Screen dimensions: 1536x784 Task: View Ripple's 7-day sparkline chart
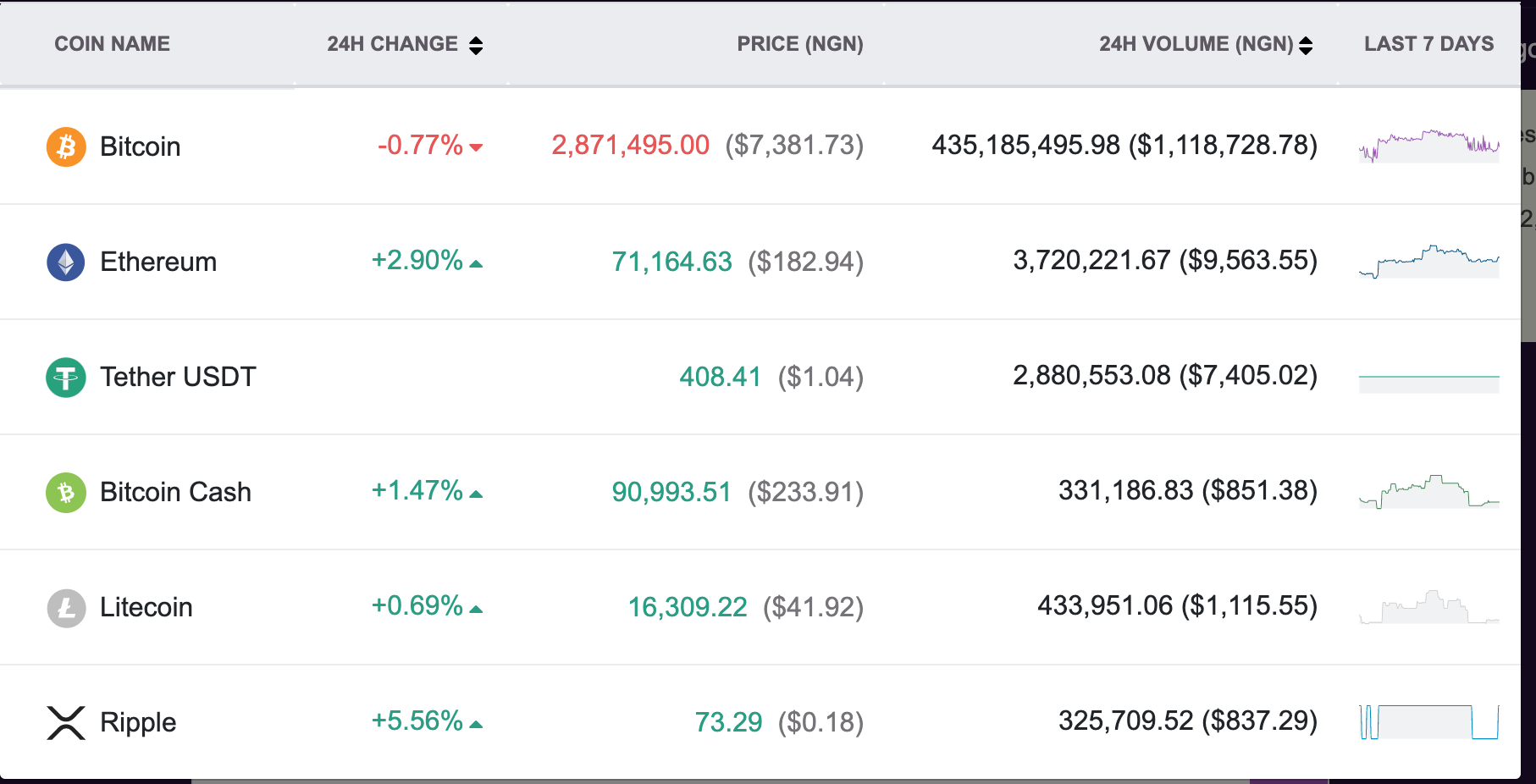point(1428,722)
